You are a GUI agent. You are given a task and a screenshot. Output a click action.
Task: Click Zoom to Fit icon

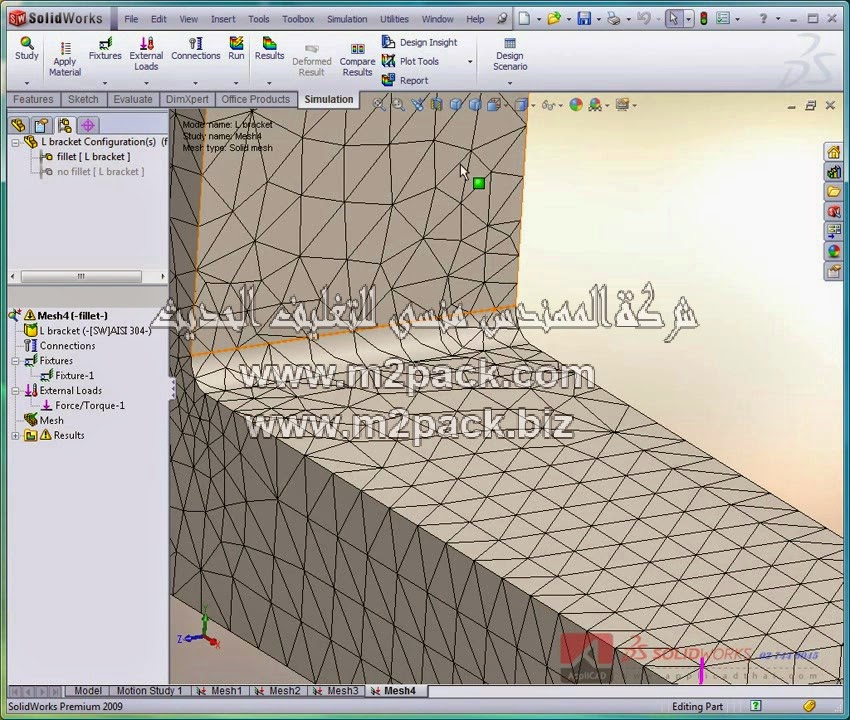pyautogui.click(x=379, y=105)
